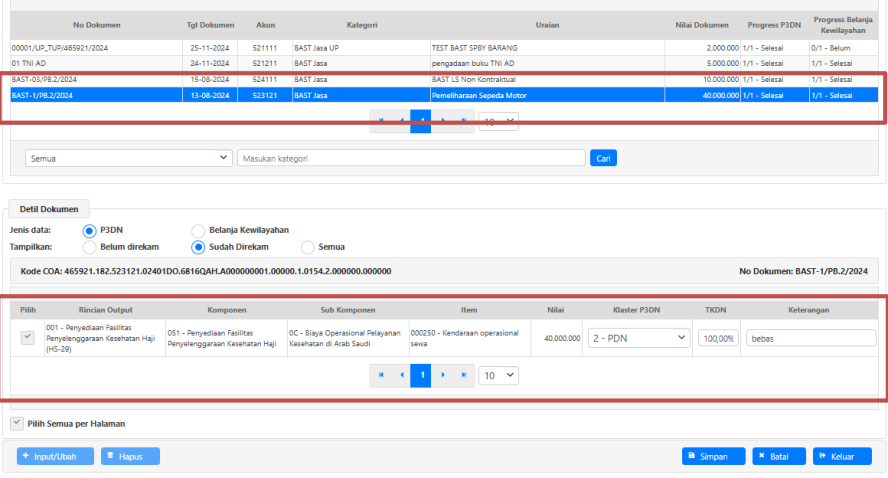Jump to last page in document list paginator
Image resolution: width=888 pixels, height=478 pixels.
463,121
